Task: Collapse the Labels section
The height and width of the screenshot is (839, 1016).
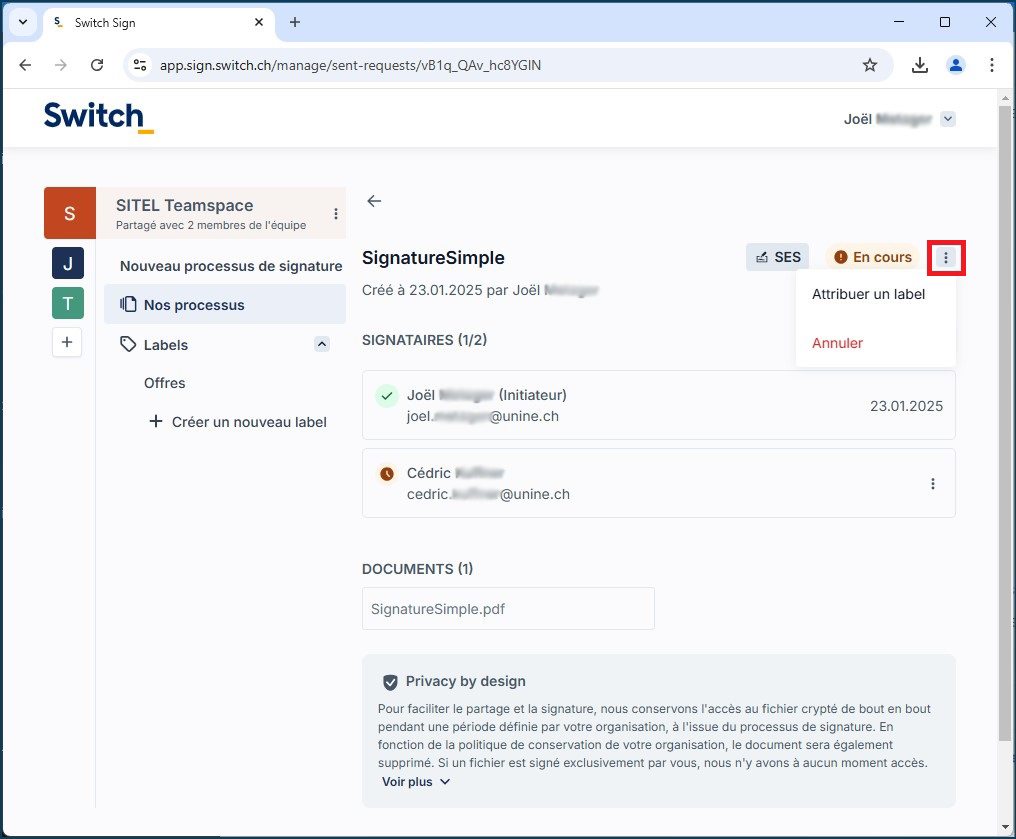Action: (x=322, y=344)
